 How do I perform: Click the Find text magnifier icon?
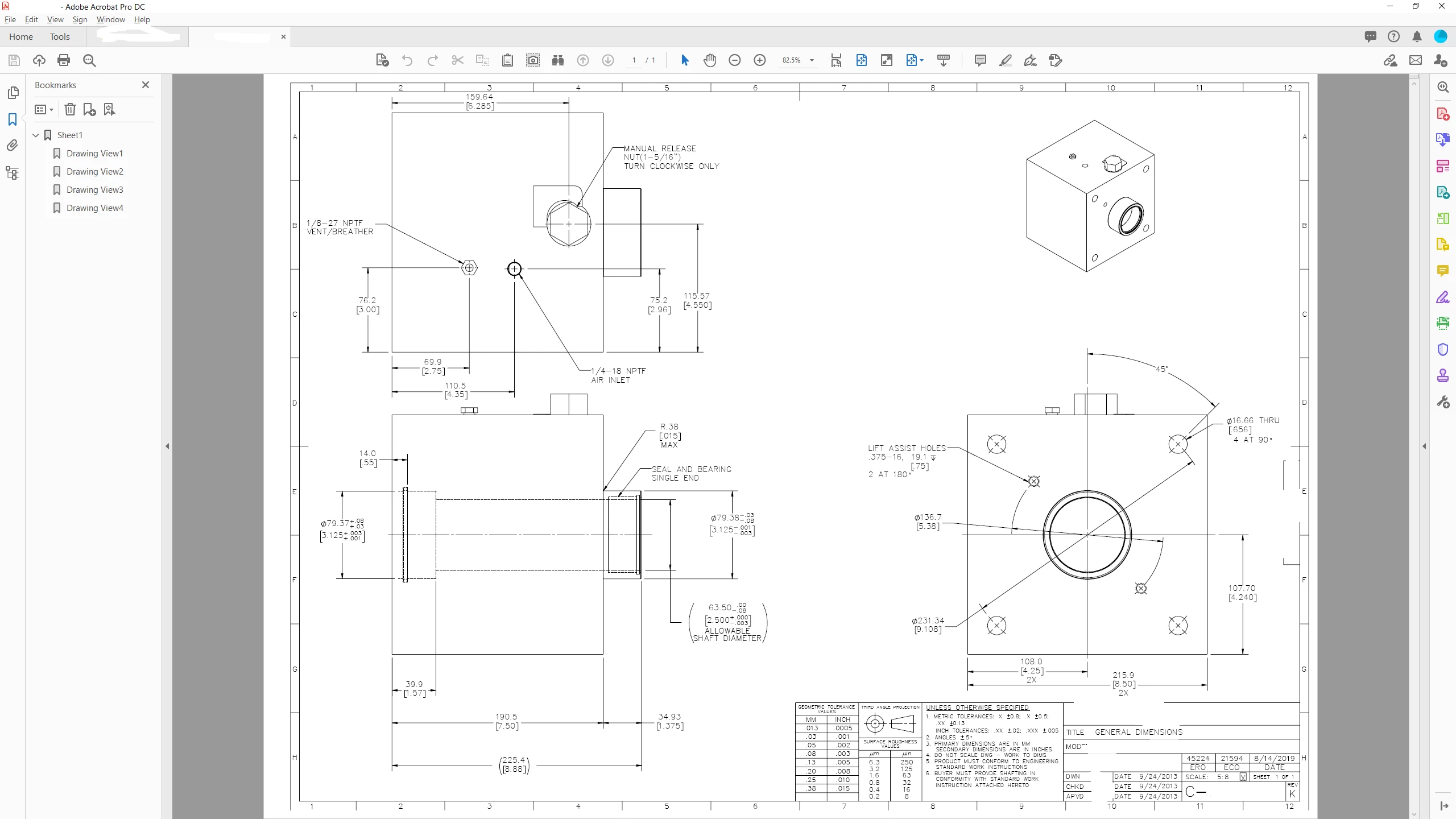pyautogui.click(x=89, y=60)
